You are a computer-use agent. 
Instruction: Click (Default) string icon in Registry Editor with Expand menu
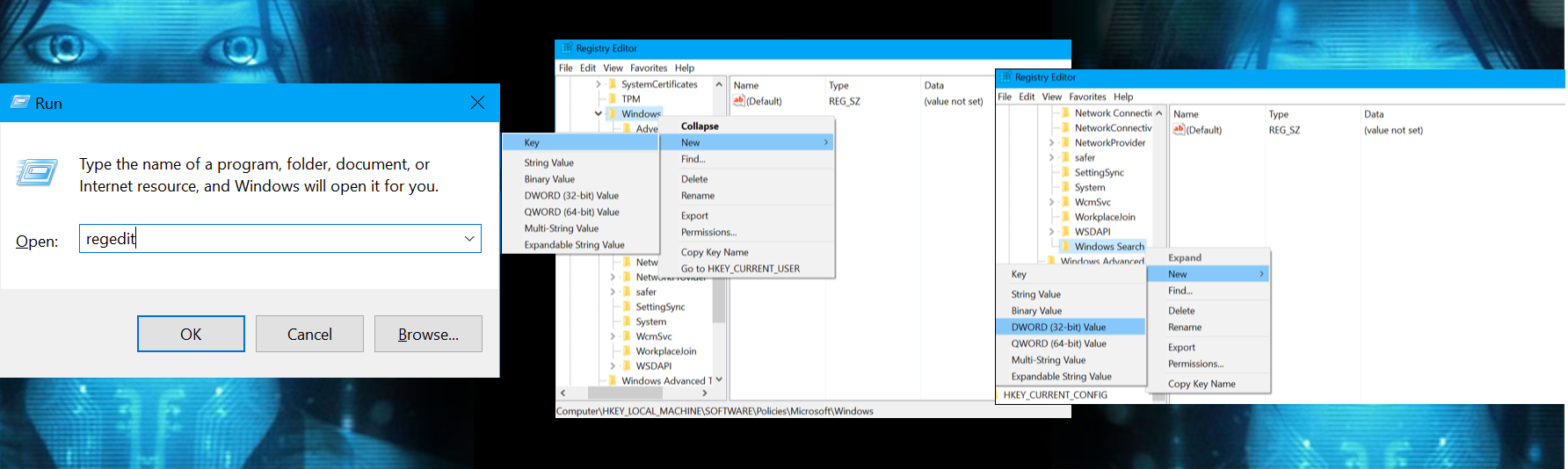click(1180, 130)
